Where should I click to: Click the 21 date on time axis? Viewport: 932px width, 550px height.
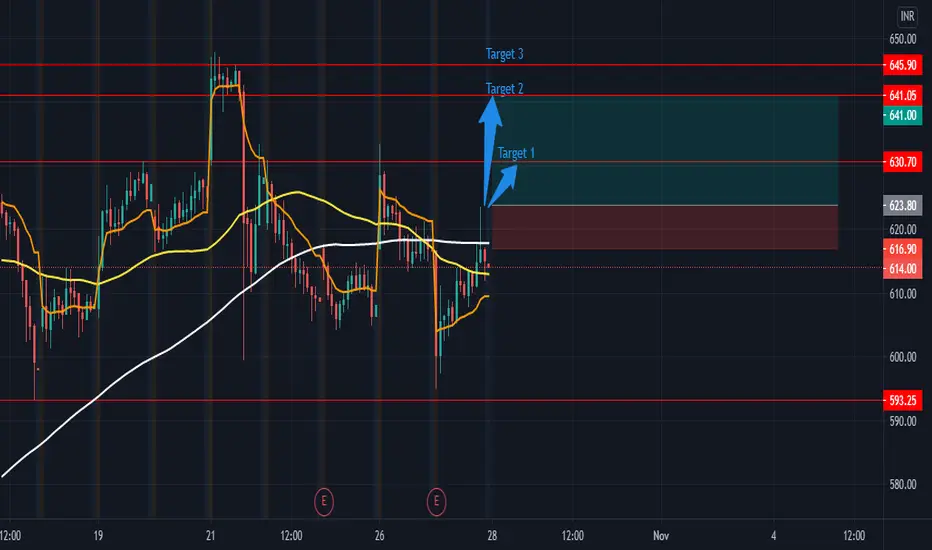pyautogui.click(x=210, y=536)
